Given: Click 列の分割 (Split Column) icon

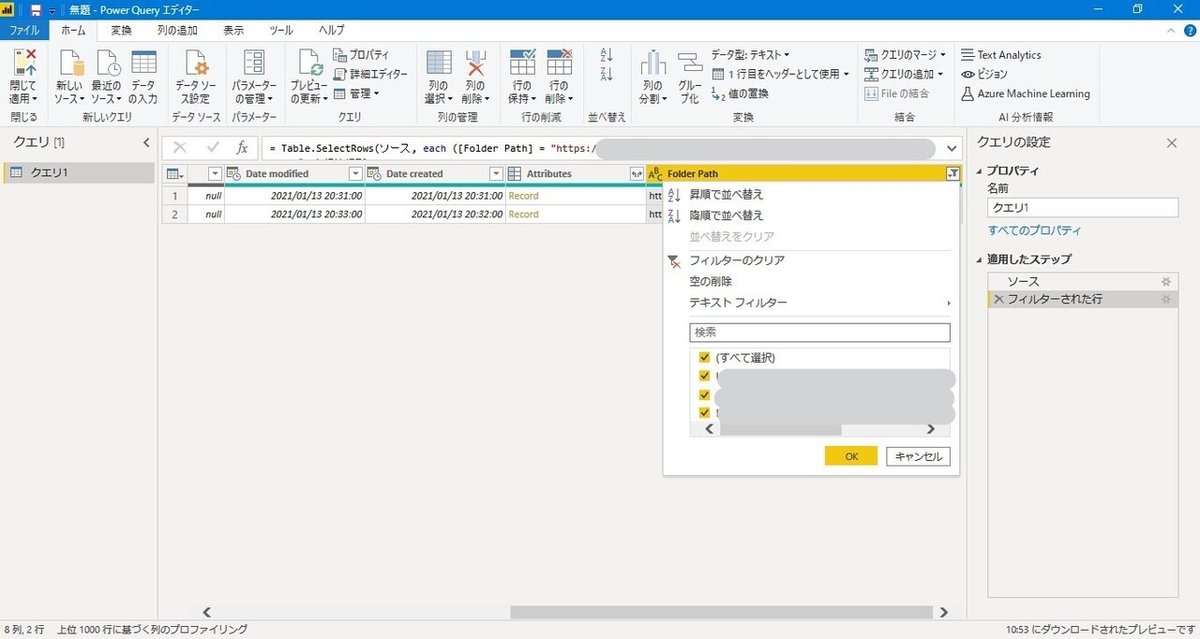Looking at the screenshot, I should click(x=652, y=62).
